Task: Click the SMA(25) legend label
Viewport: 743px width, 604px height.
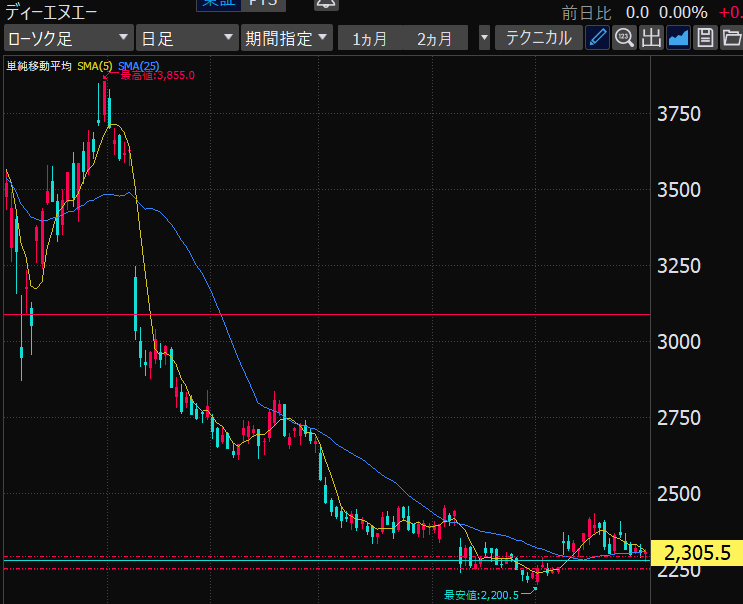Action: click(x=138, y=66)
